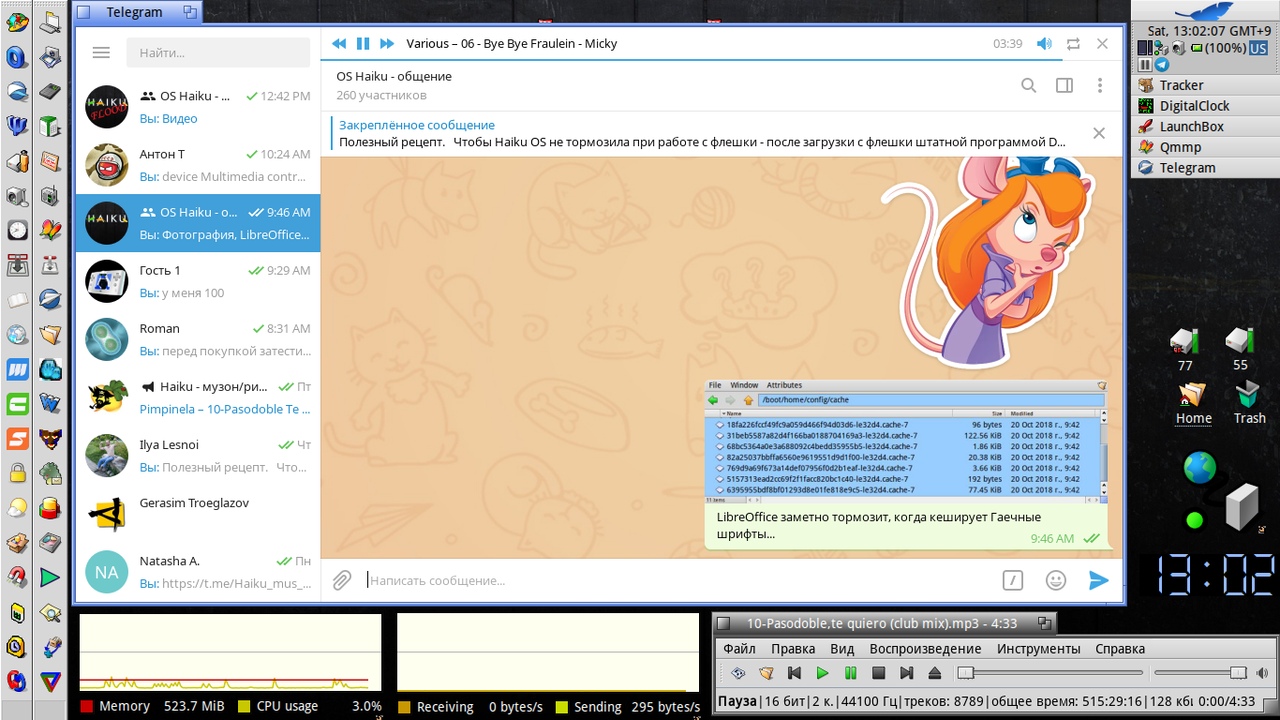Start playback with Qmmp green play button
The image size is (1280, 720).
pyautogui.click(x=822, y=673)
